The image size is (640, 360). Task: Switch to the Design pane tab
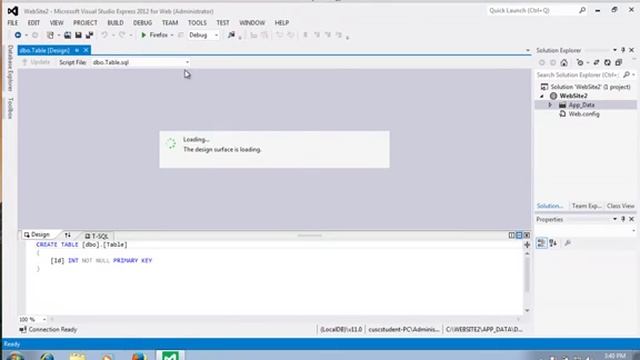point(37,235)
